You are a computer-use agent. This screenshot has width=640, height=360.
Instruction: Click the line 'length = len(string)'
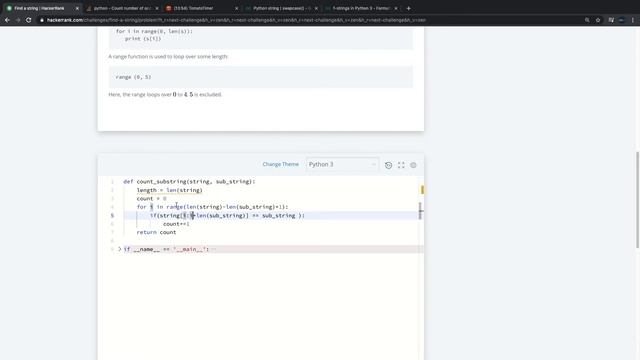coord(169,190)
